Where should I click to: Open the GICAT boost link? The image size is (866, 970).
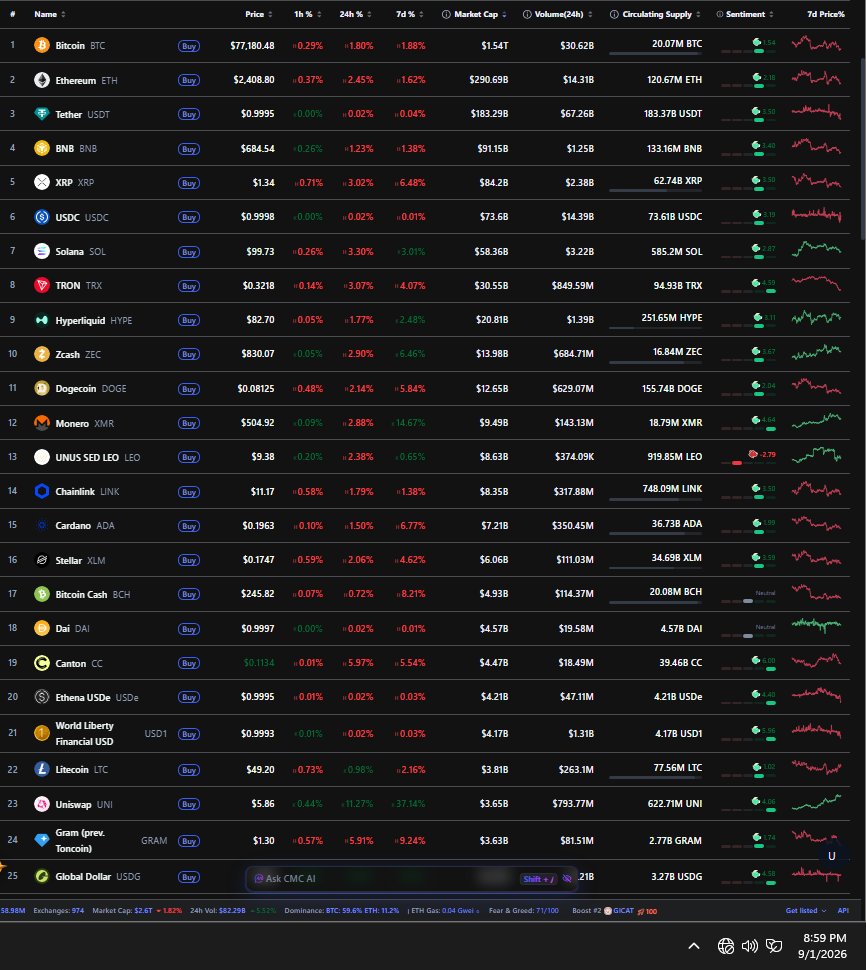pyautogui.click(x=619, y=910)
